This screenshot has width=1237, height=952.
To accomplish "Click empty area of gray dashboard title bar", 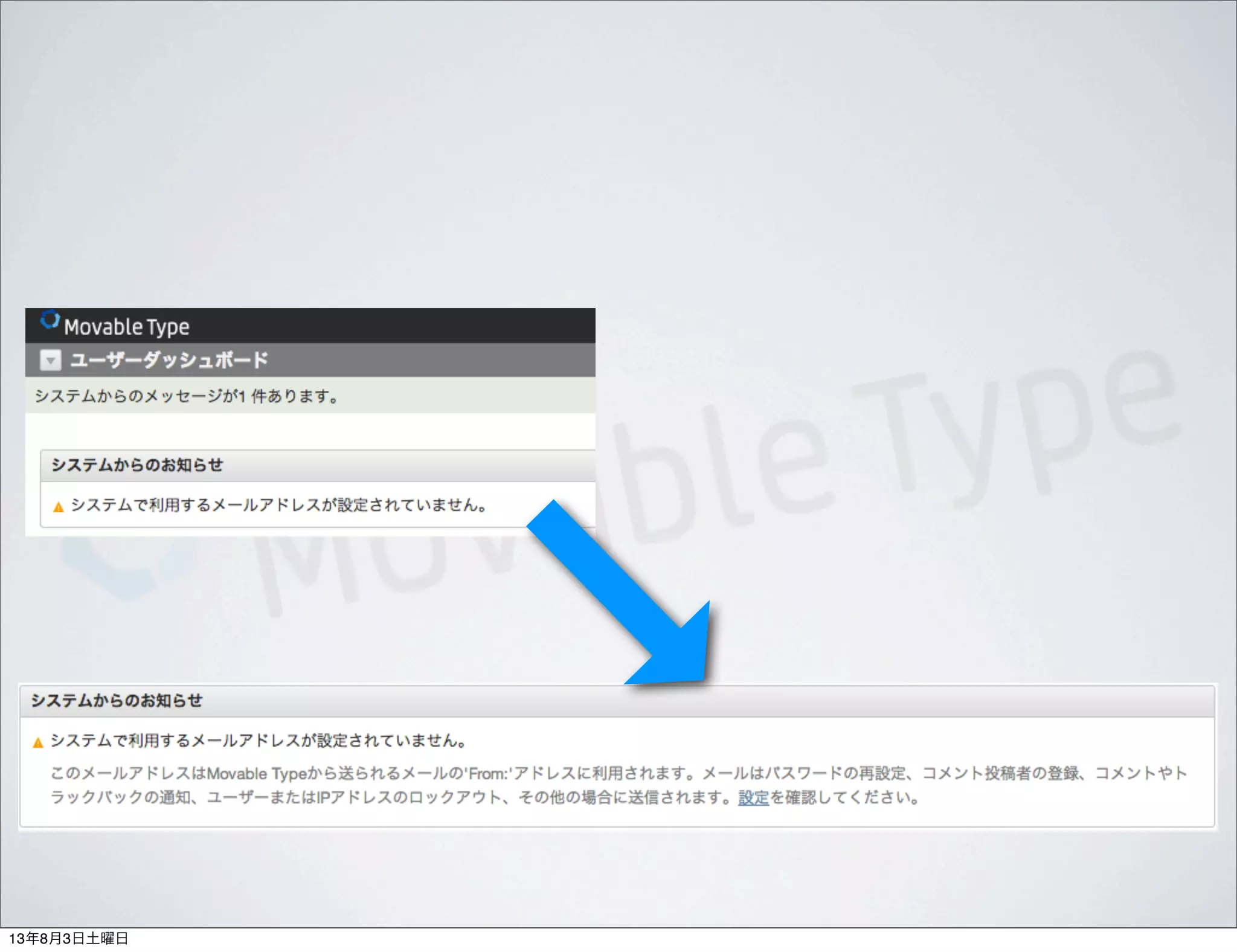I will tap(435, 360).
